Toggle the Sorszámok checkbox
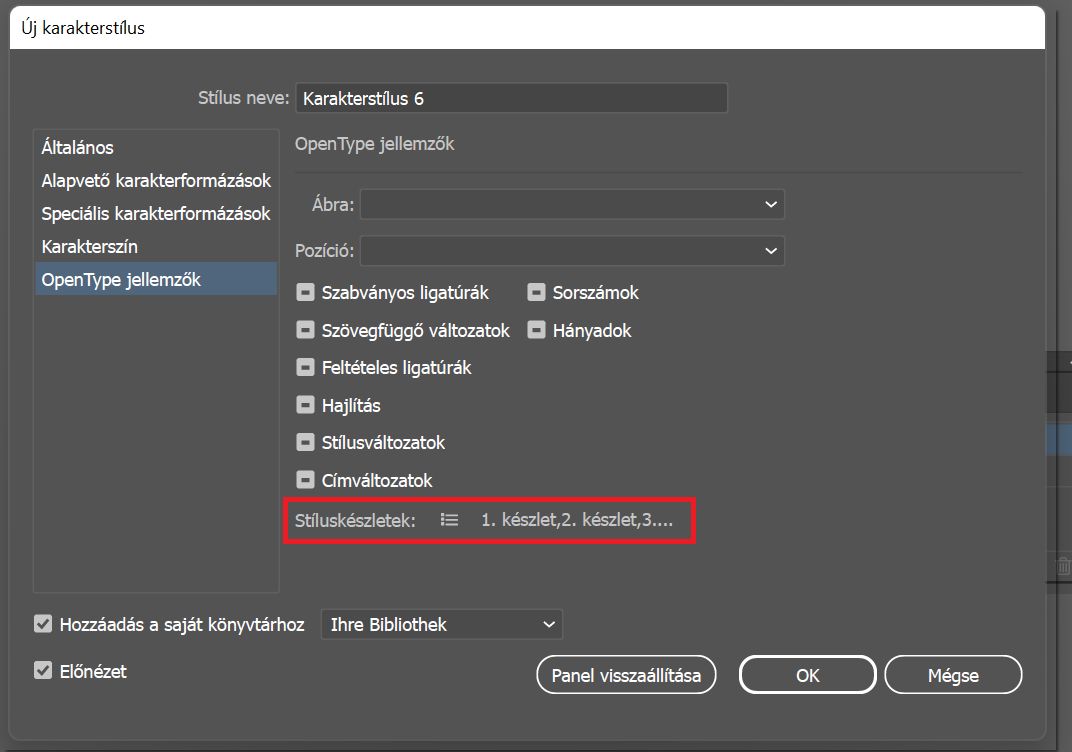 tap(536, 293)
